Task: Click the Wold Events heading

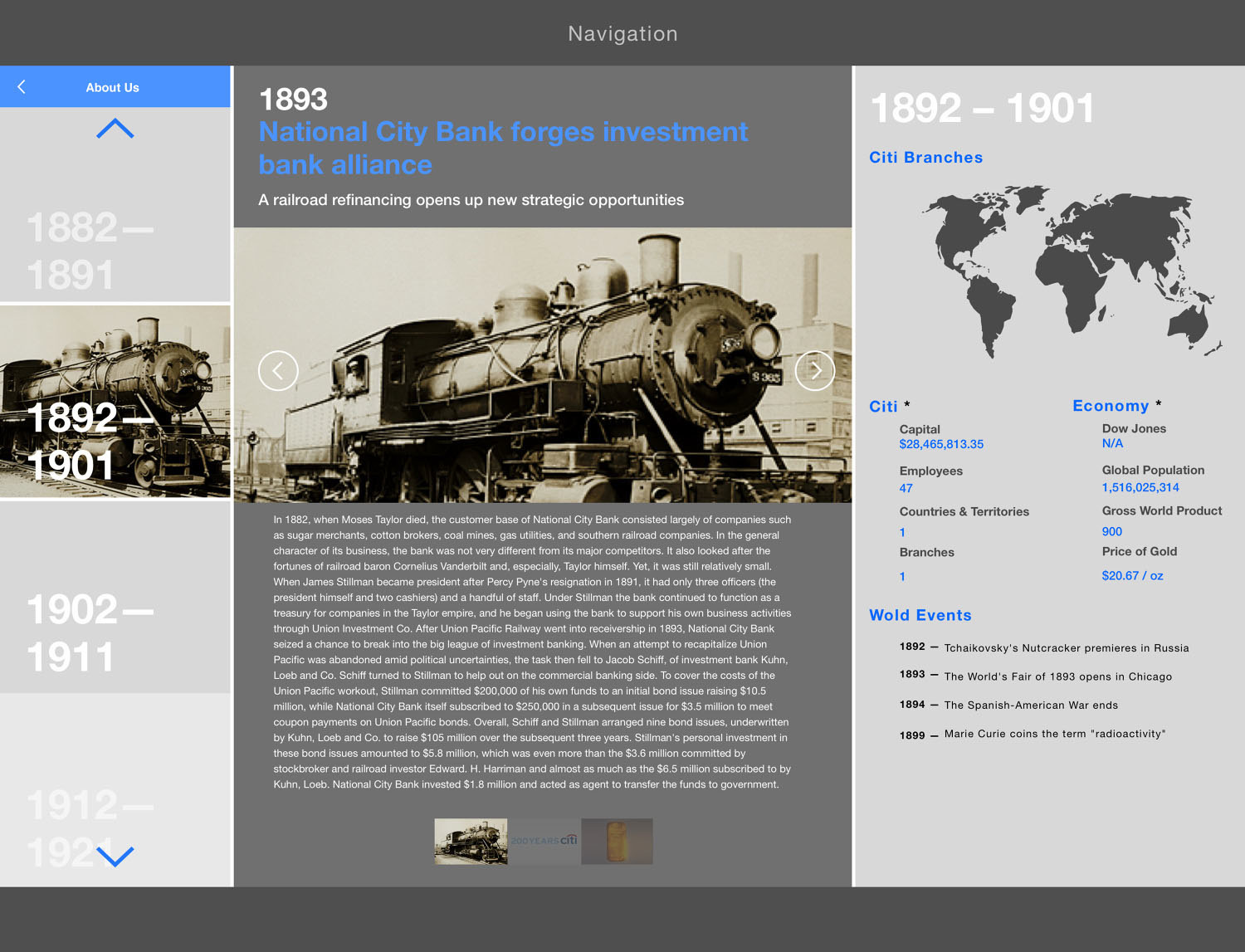Action: coord(920,616)
